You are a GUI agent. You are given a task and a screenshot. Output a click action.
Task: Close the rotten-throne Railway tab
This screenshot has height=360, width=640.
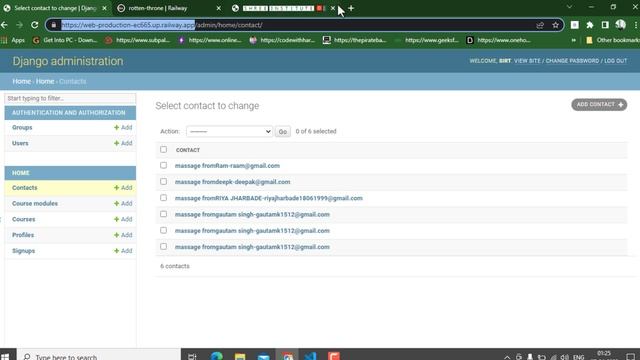point(219,8)
